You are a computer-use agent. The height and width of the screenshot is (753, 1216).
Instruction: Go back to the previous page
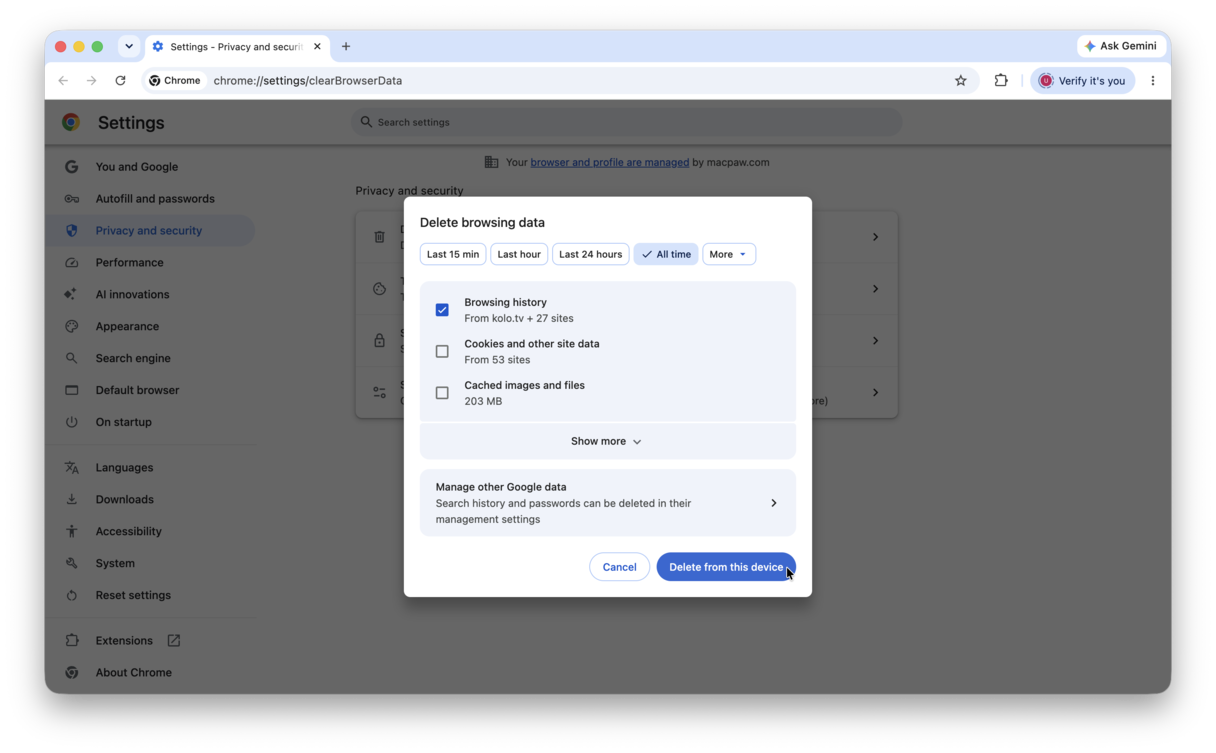click(63, 81)
